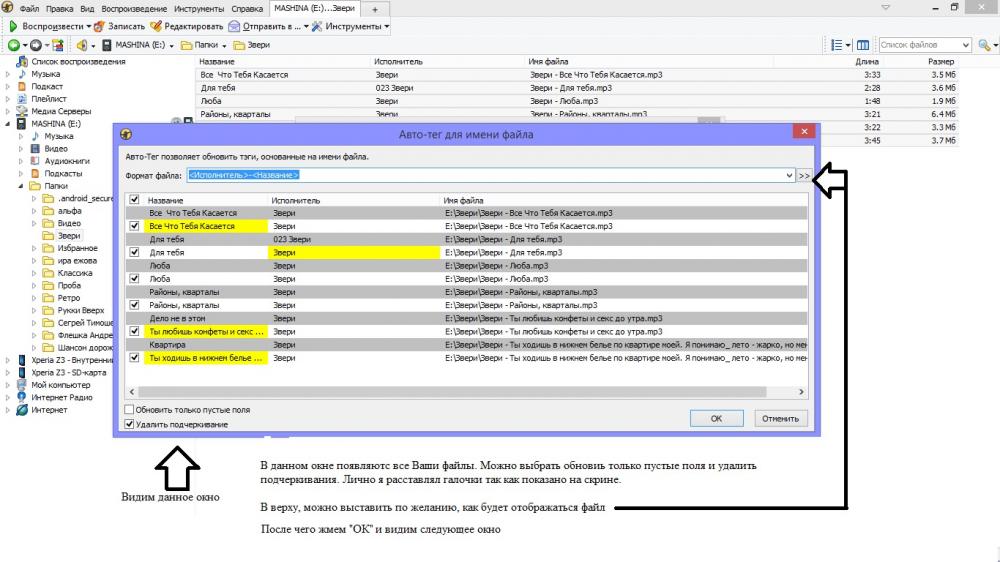Select the MASHINA (E:)...Звери tab
The height and width of the screenshot is (562, 1000).
tap(314, 8)
